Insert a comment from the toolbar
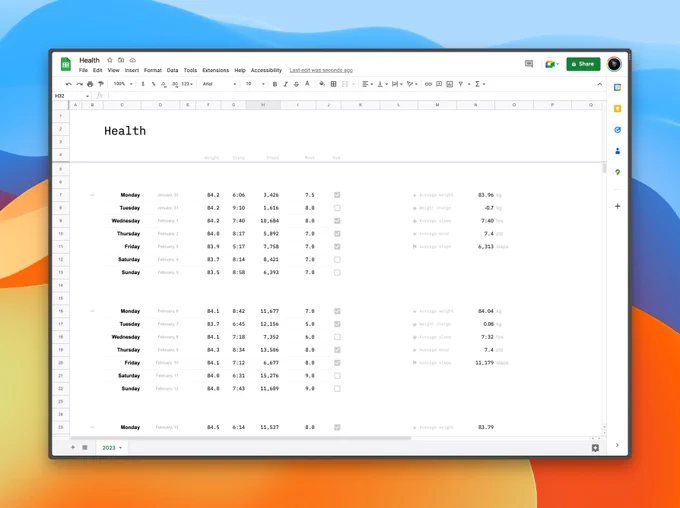This screenshot has width=680, height=508. pos(439,84)
